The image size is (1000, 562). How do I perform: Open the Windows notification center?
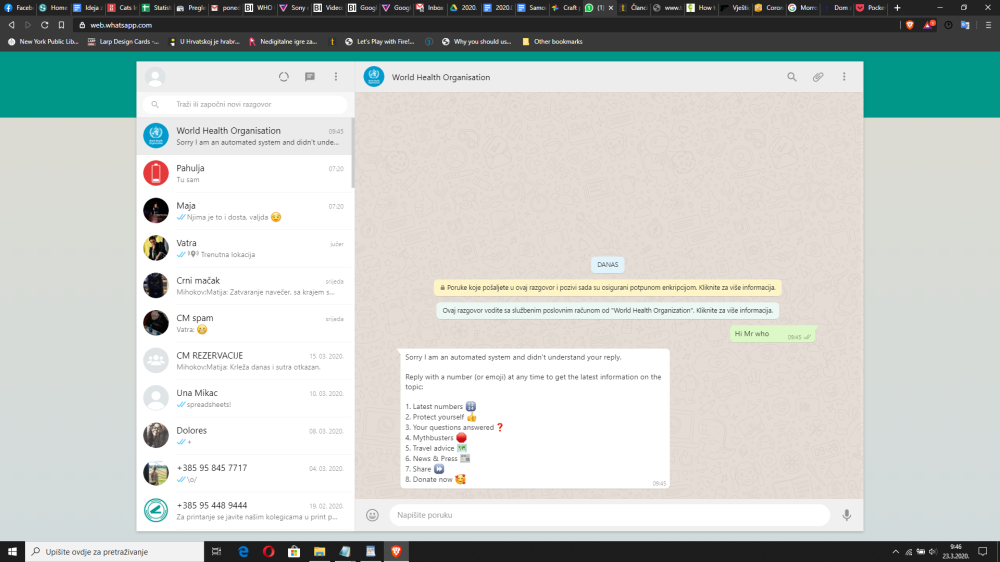983,552
